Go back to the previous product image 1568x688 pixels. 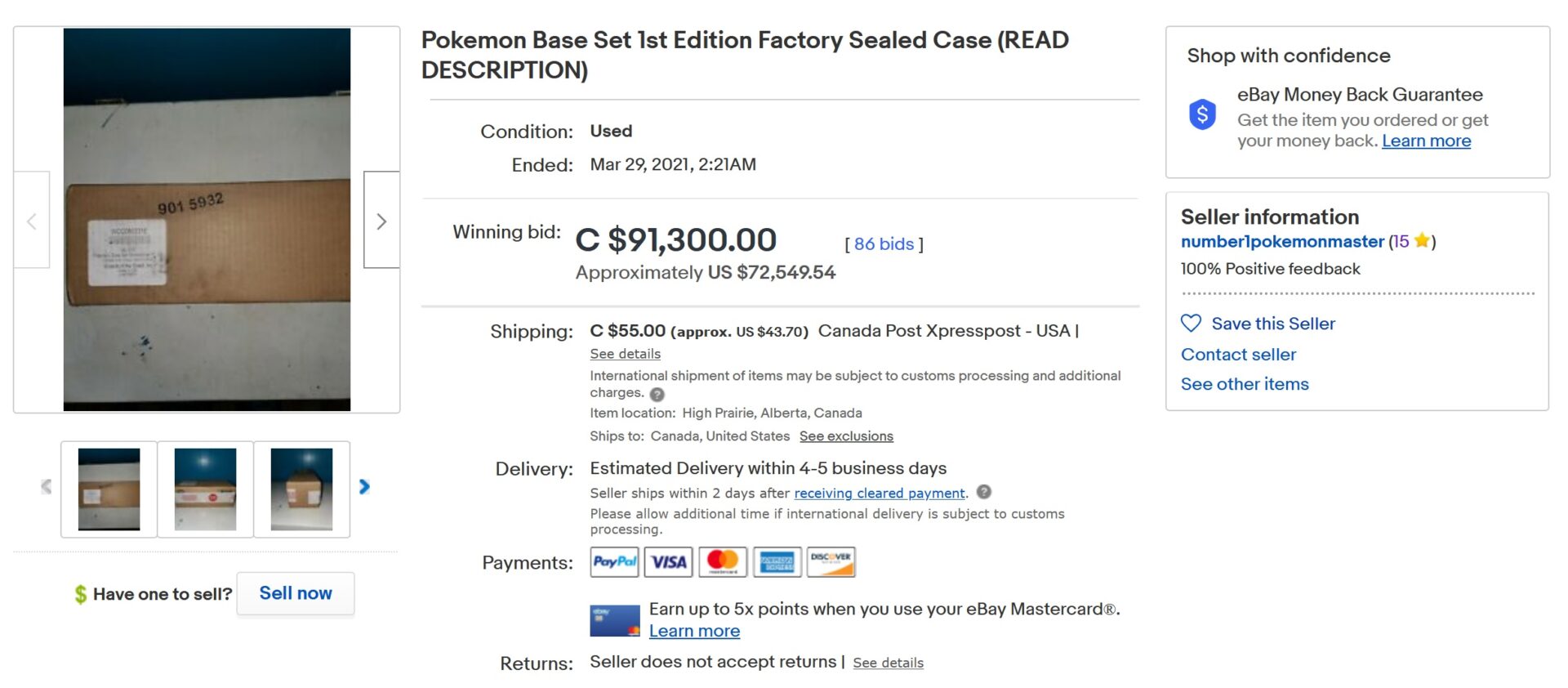click(31, 221)
